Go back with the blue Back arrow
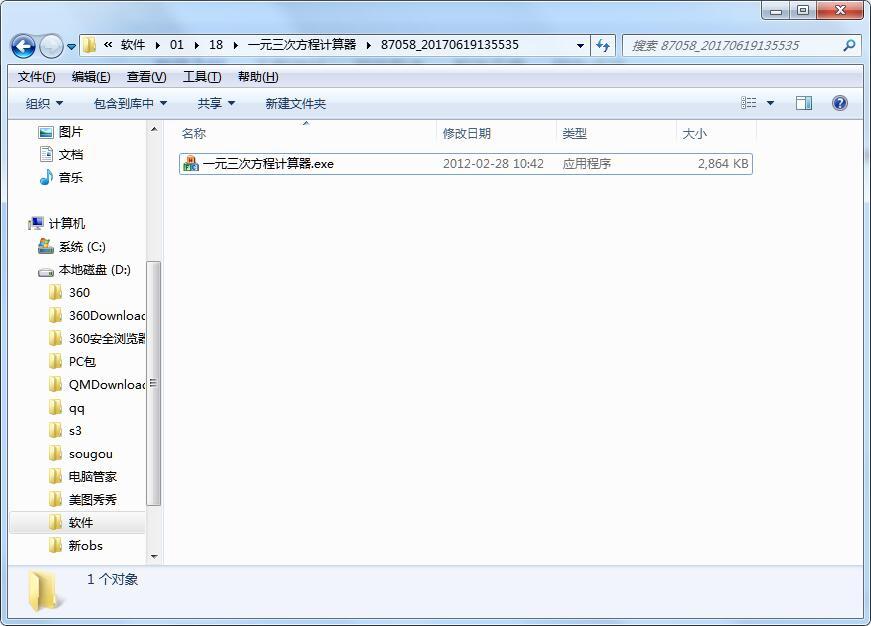The height and width of the screenshot is (626, 871). (23, 46)
